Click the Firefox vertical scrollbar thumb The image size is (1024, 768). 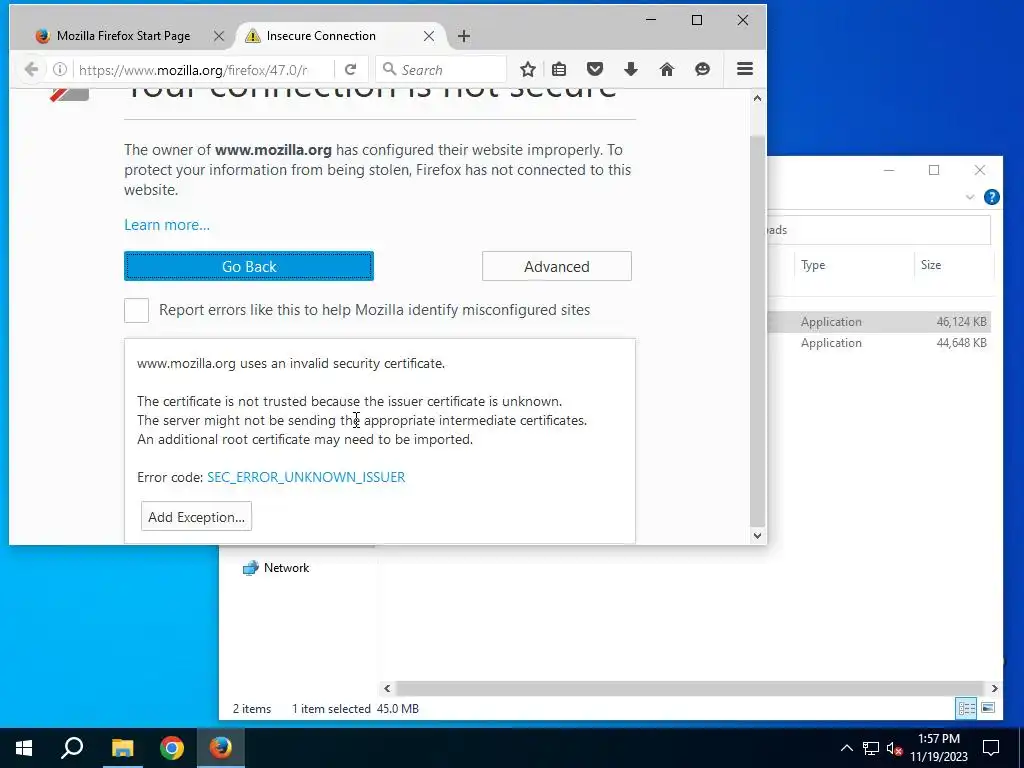click(757, 330)
